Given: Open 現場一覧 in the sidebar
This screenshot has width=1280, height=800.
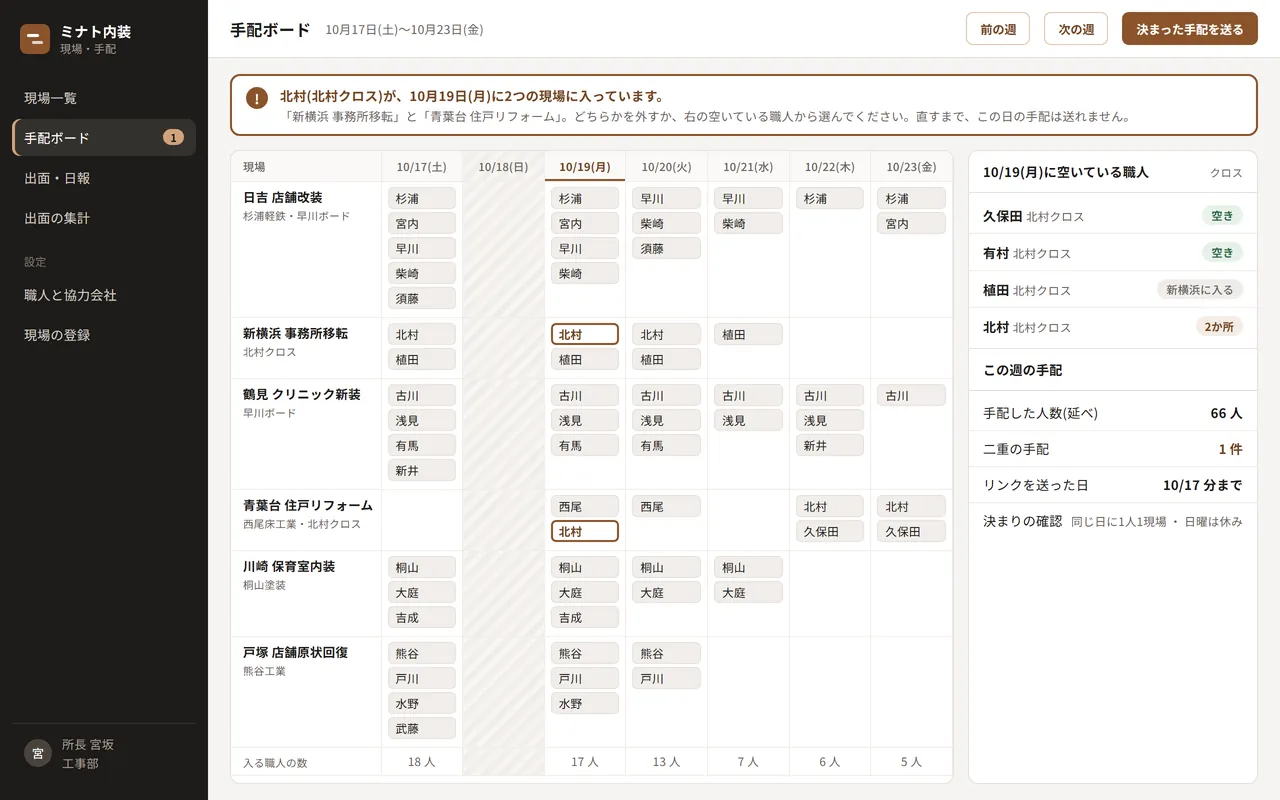Looking at the screenshot, I should (104, 98).
